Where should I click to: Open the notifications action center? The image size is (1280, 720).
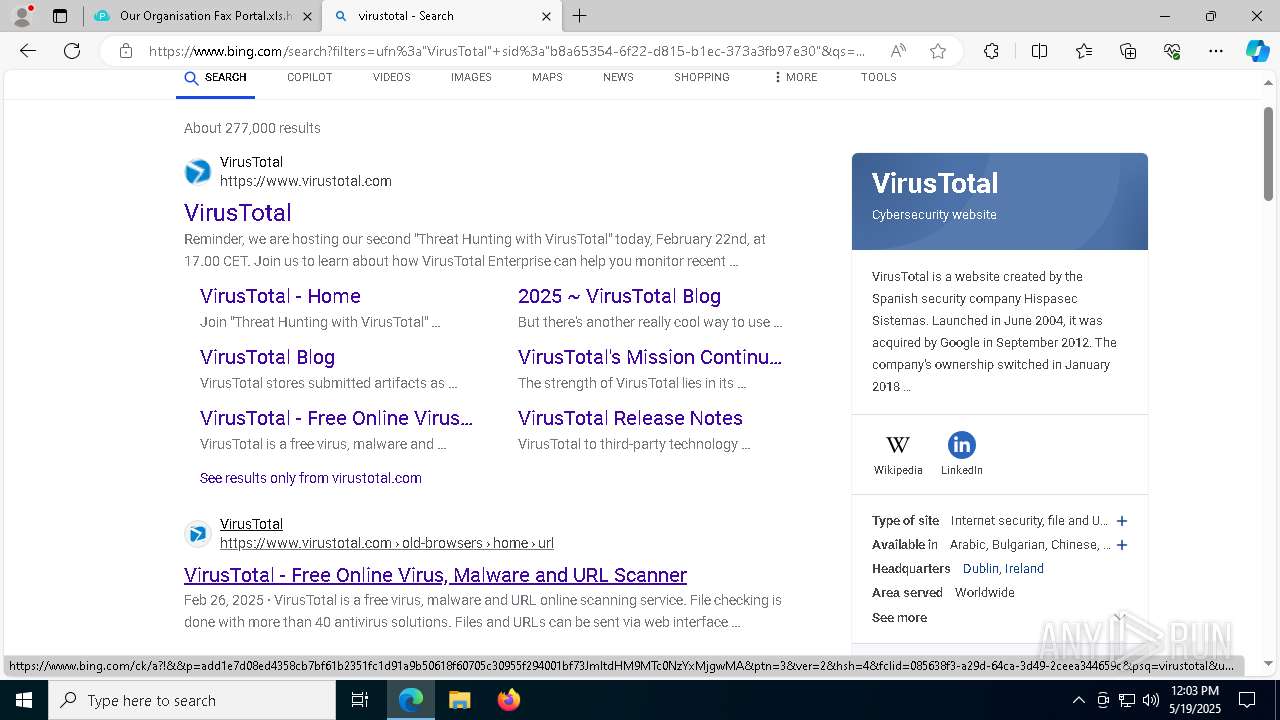coord(1247,700)
